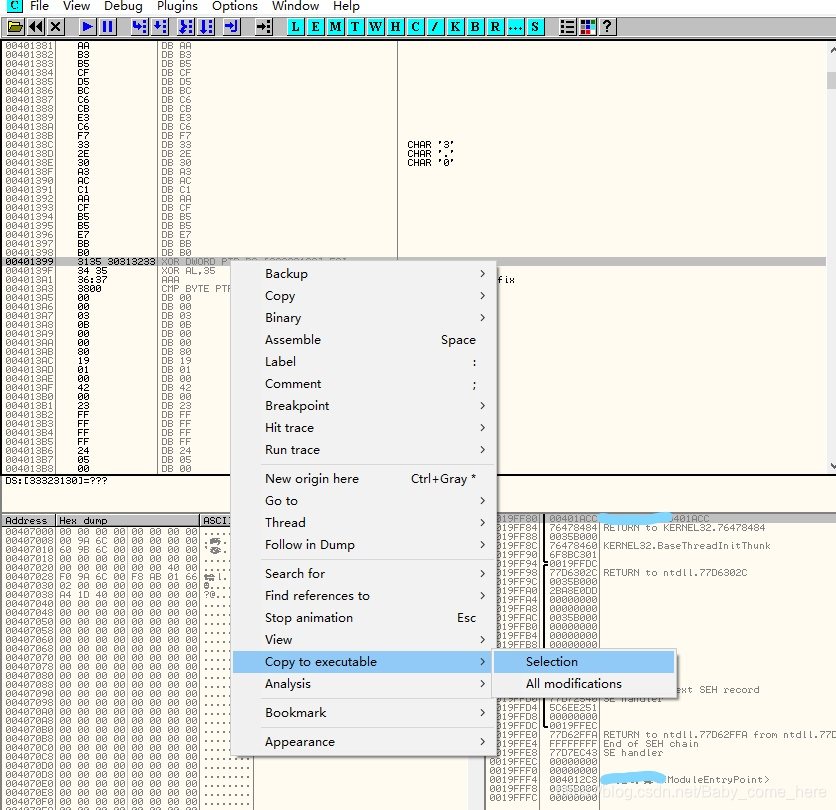The image size is (836, 810).
Task: Click the Help question mark icon
Action: click(x=607, y=27)
